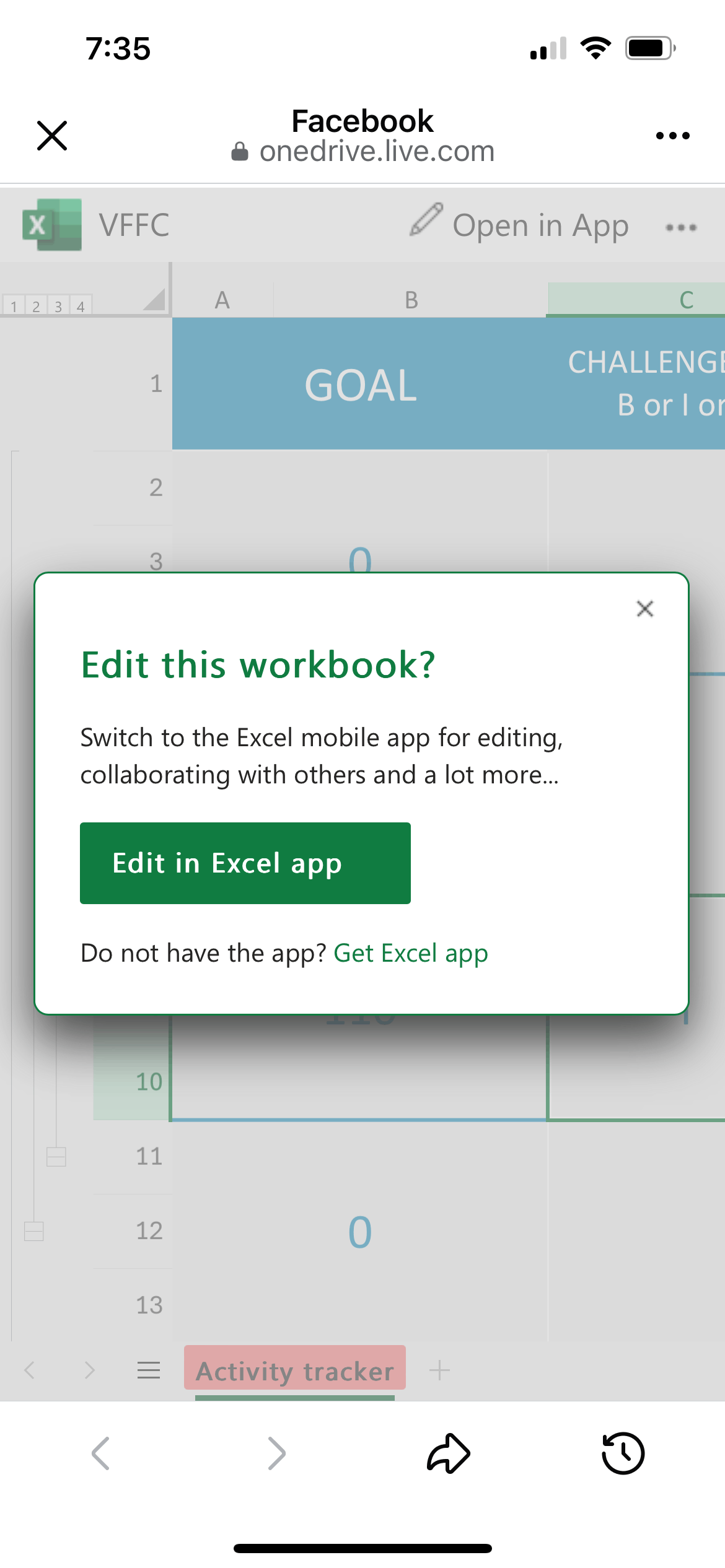Go to next sheet tab arrow
The image size is (725, 1568).
pyautogui.click(x=89, y=1370)
